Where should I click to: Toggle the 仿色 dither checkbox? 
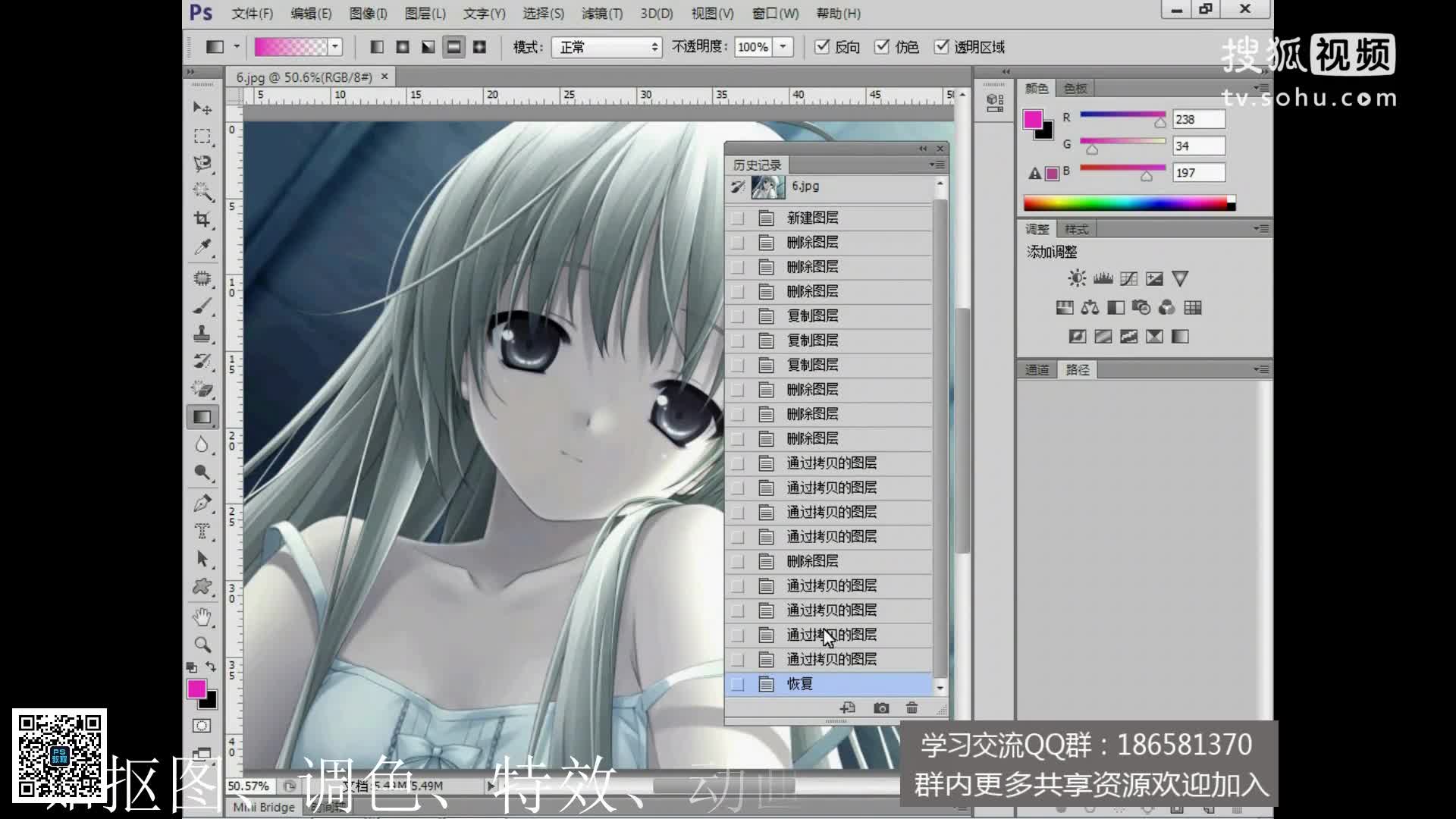(x=882, y=47)
